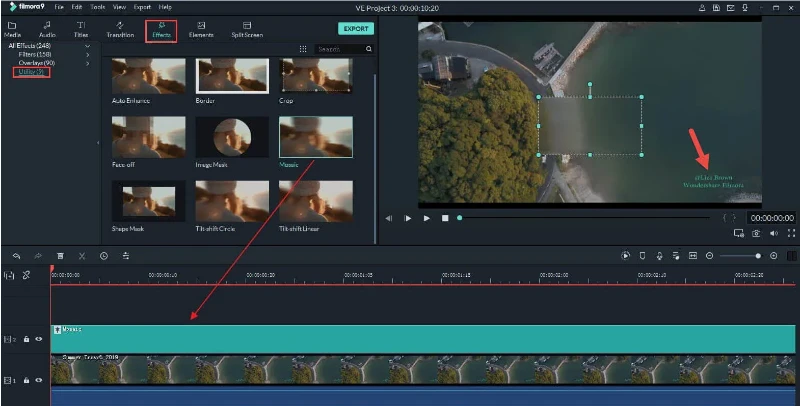Select the Face off effect thumbnail

pos(148,137)
